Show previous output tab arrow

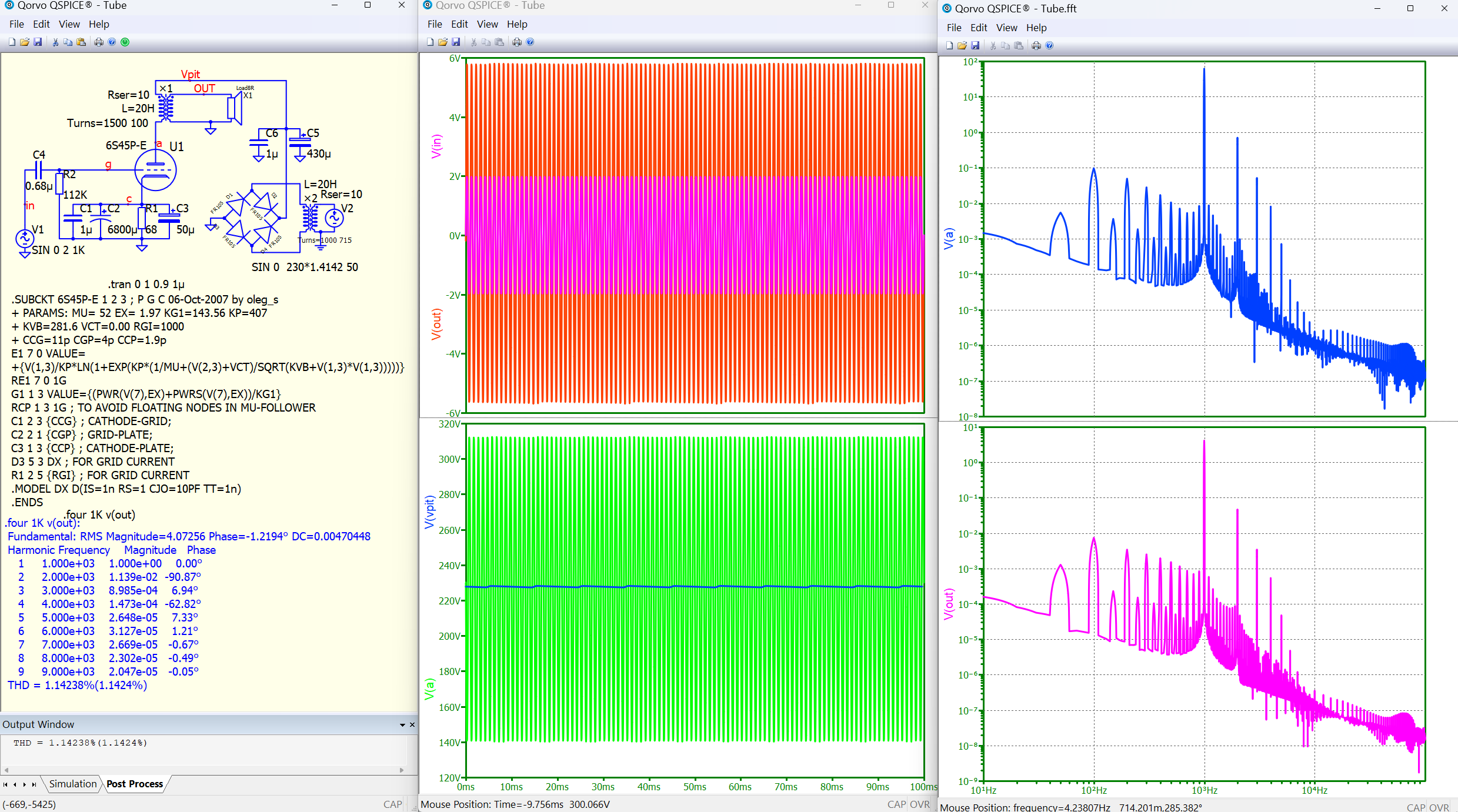(x=15, y=784)
